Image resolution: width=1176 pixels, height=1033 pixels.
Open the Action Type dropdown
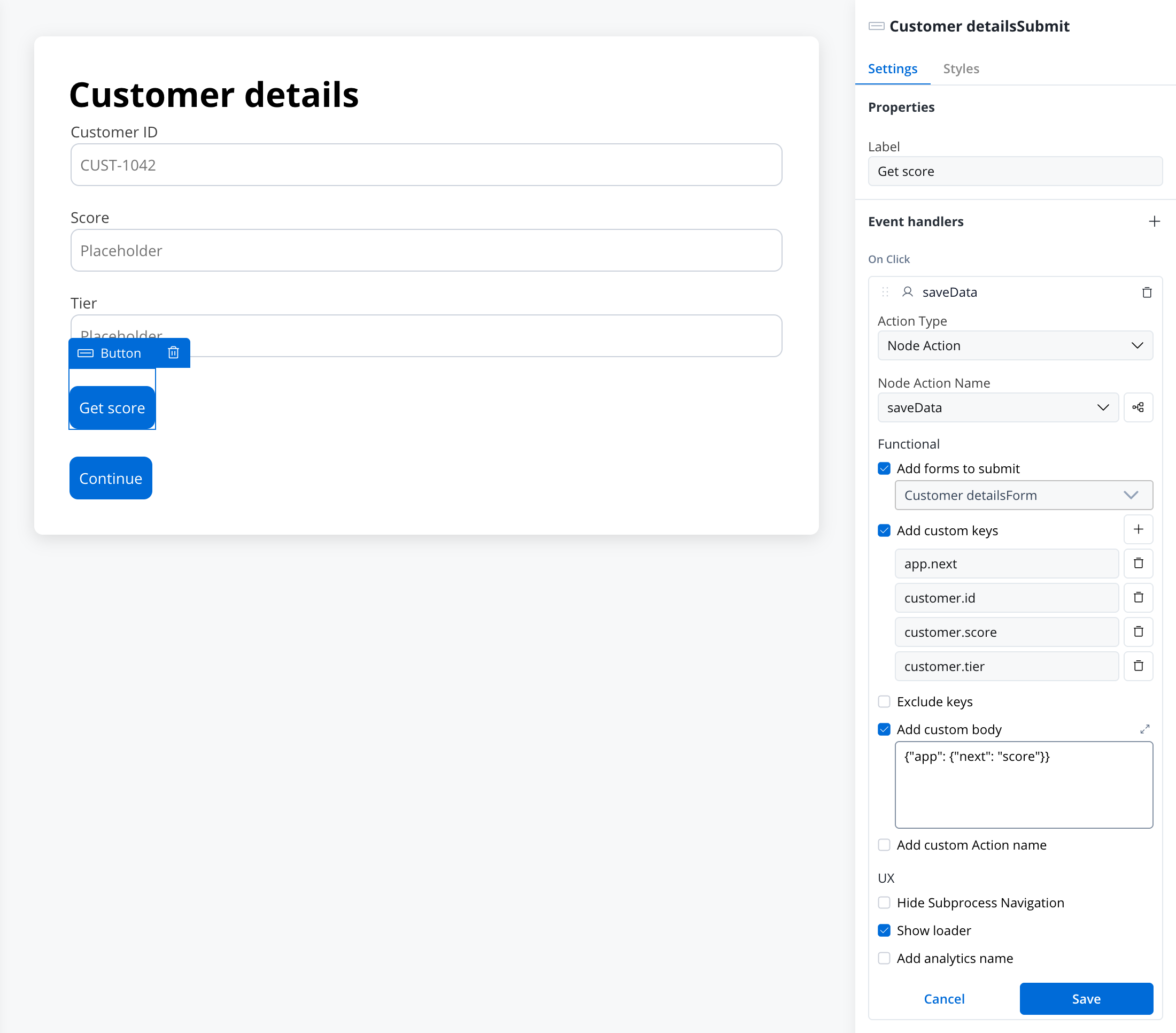click(x=1015, y=345)
